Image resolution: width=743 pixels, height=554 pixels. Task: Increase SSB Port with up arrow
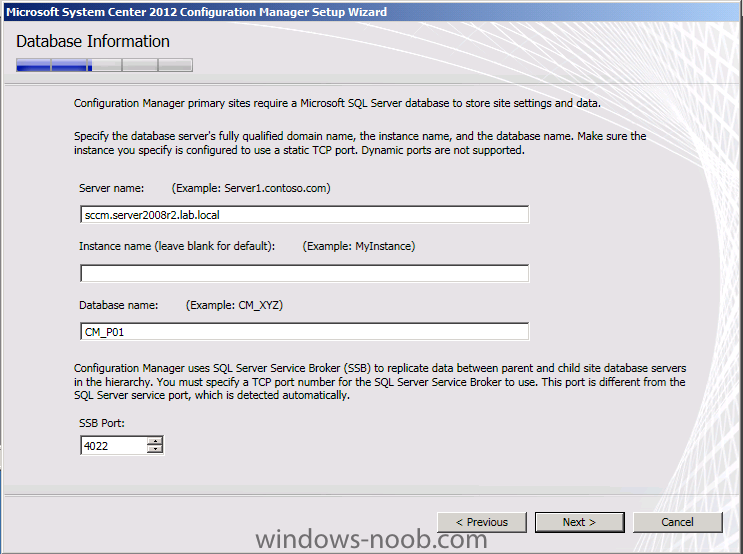tap(155, 441)
